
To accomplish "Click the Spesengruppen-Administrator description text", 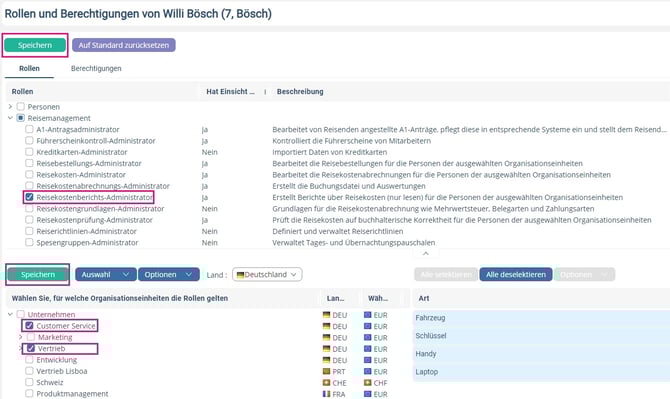I will coord(353,243).
